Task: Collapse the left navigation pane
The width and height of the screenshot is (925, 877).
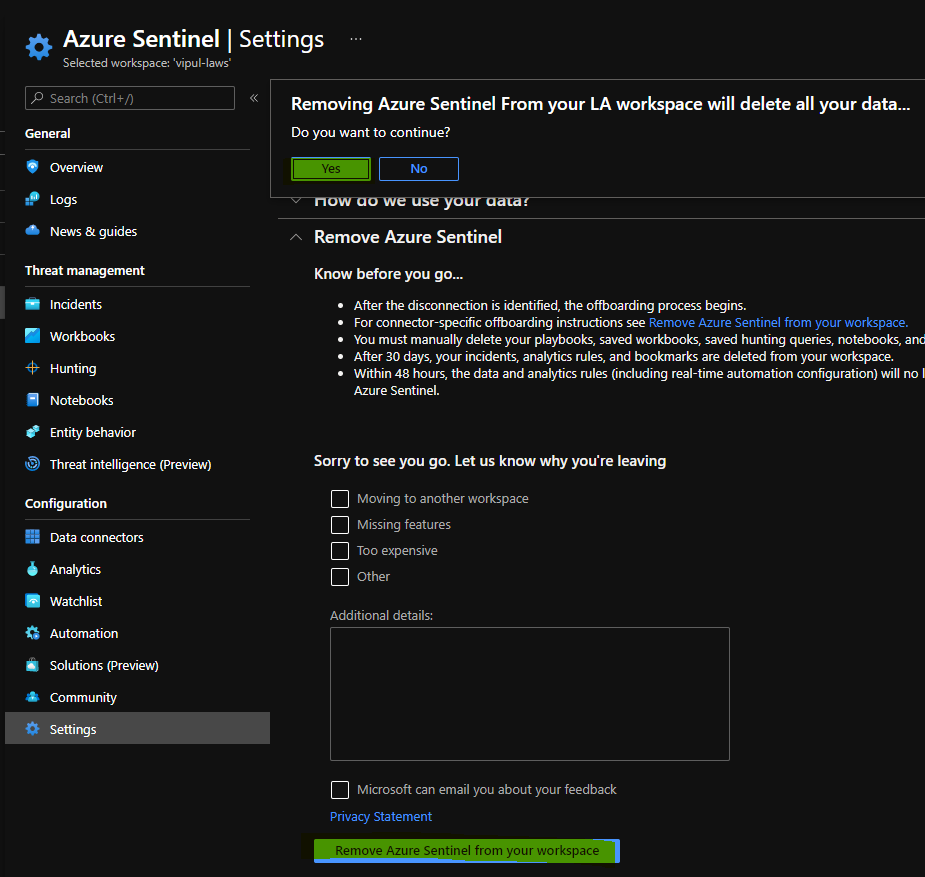Action: (253, 98)
